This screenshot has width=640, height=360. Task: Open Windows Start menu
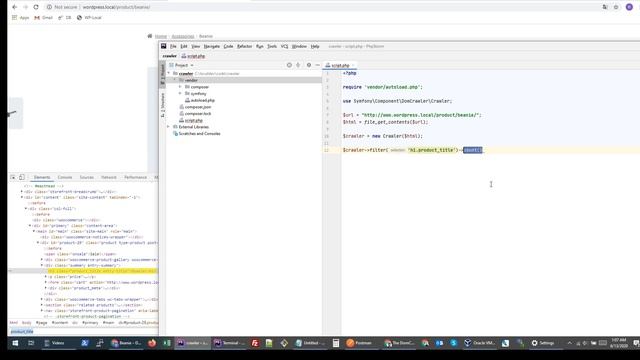(15, 343)
